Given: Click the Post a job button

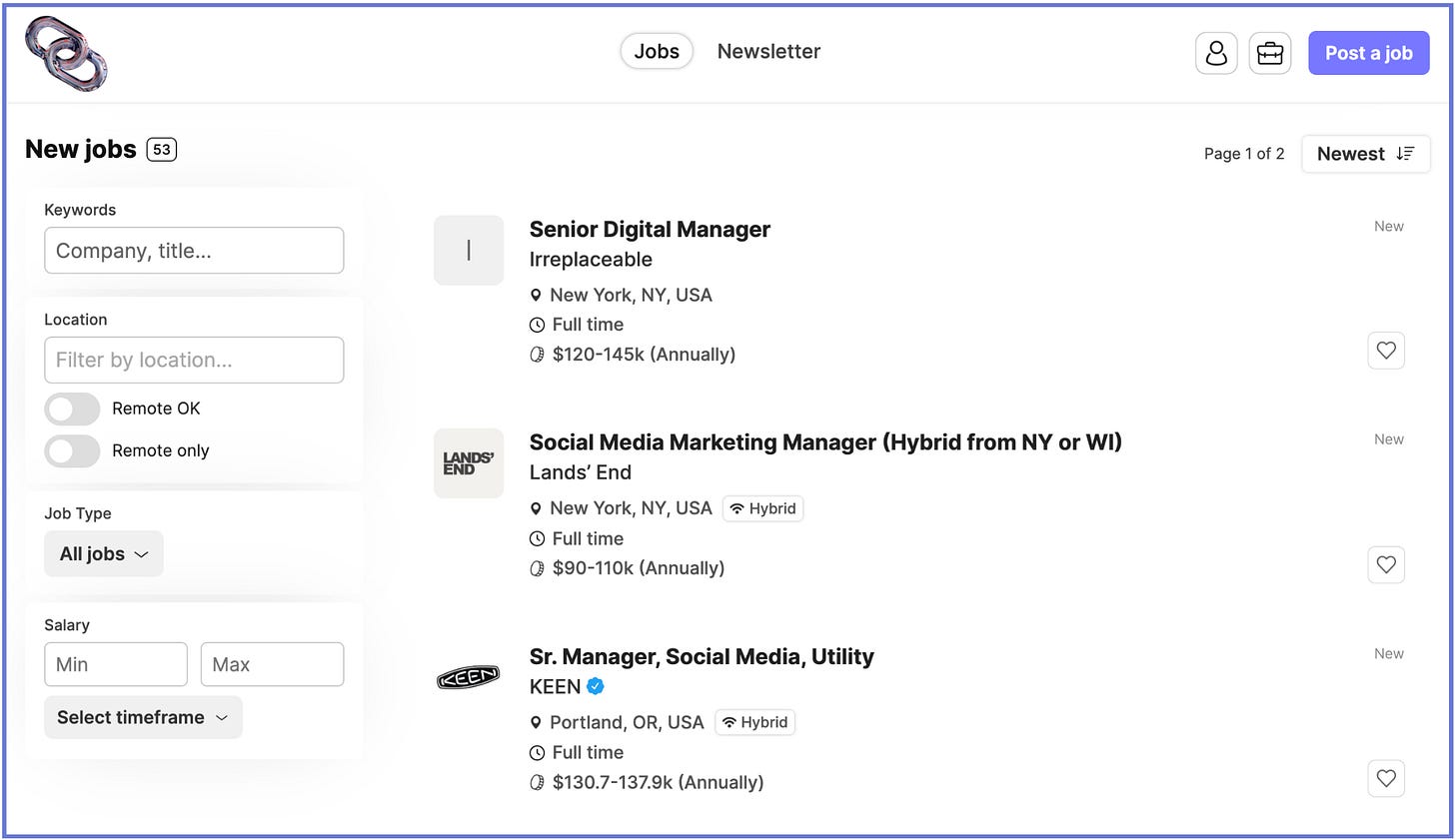Looking at the screenshot, I should coord(1369,53).
